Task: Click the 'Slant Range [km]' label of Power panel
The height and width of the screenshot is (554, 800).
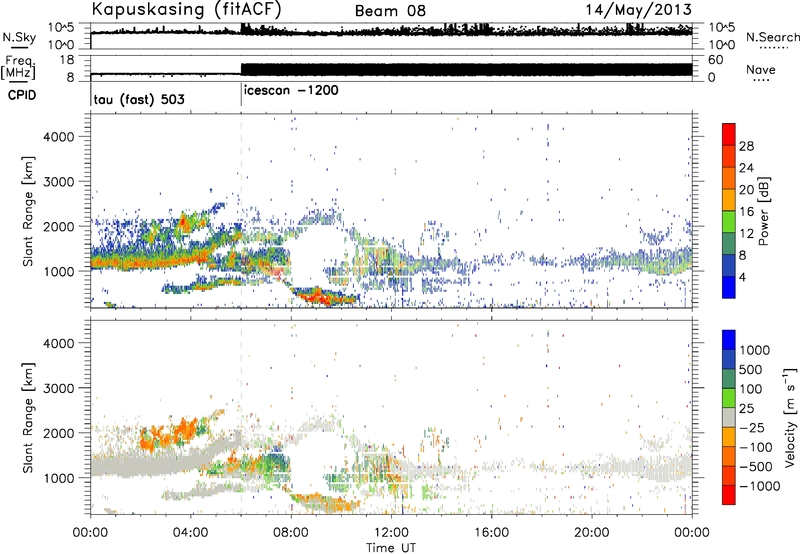Action: point(28,211)
